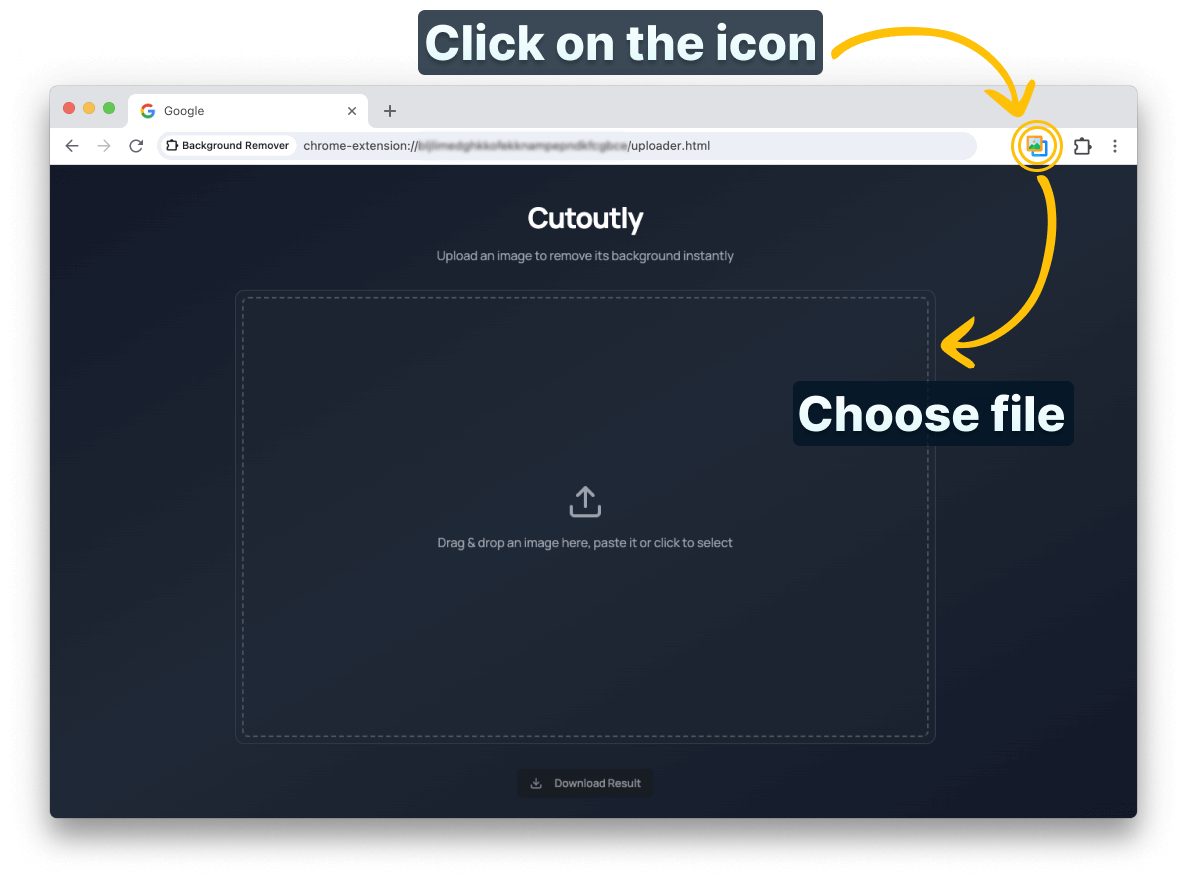Open the Cutoutly extension toolbar icon

click(x=1036, y=146)
